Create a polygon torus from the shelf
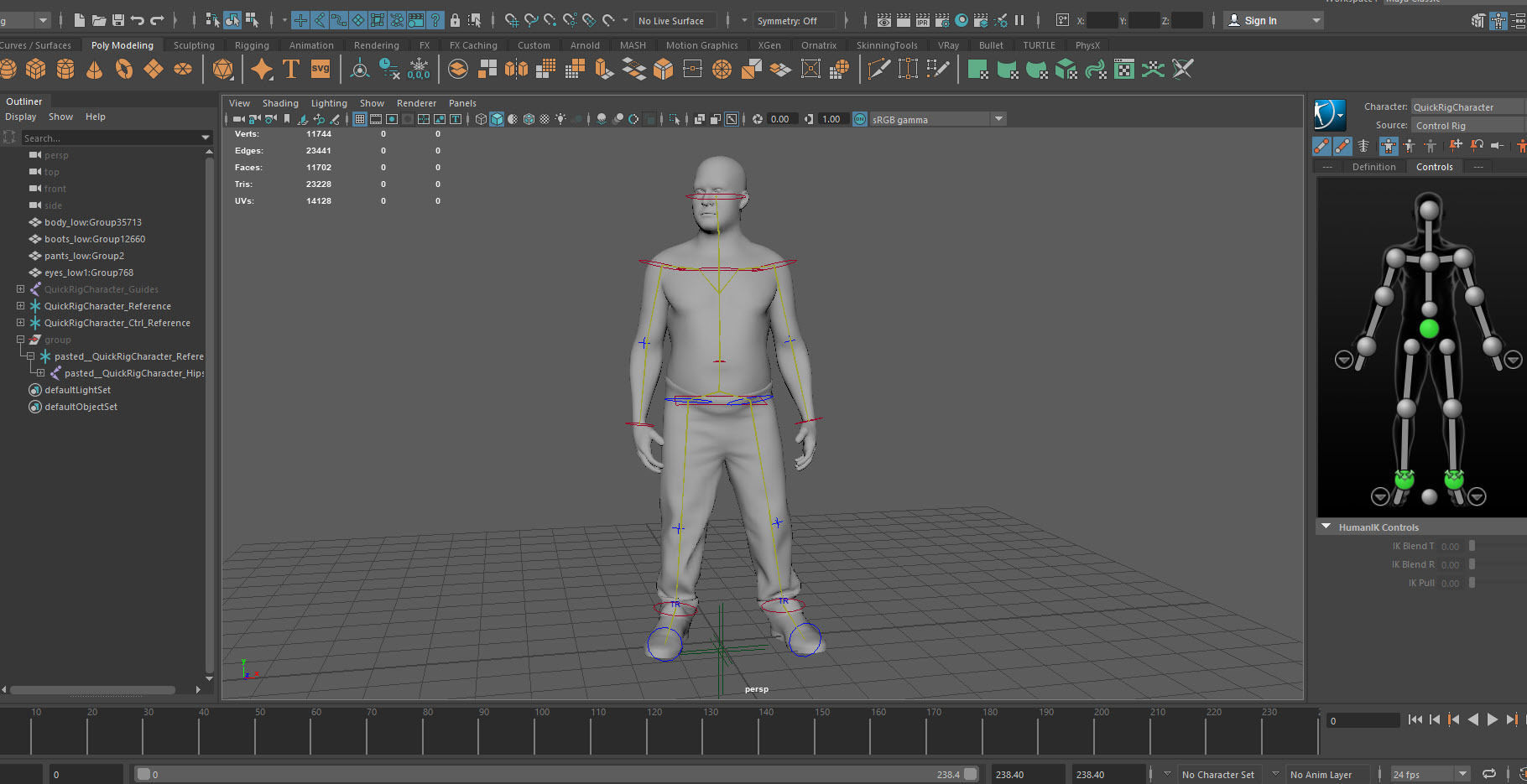1527x784 pixels. (124, 69)
